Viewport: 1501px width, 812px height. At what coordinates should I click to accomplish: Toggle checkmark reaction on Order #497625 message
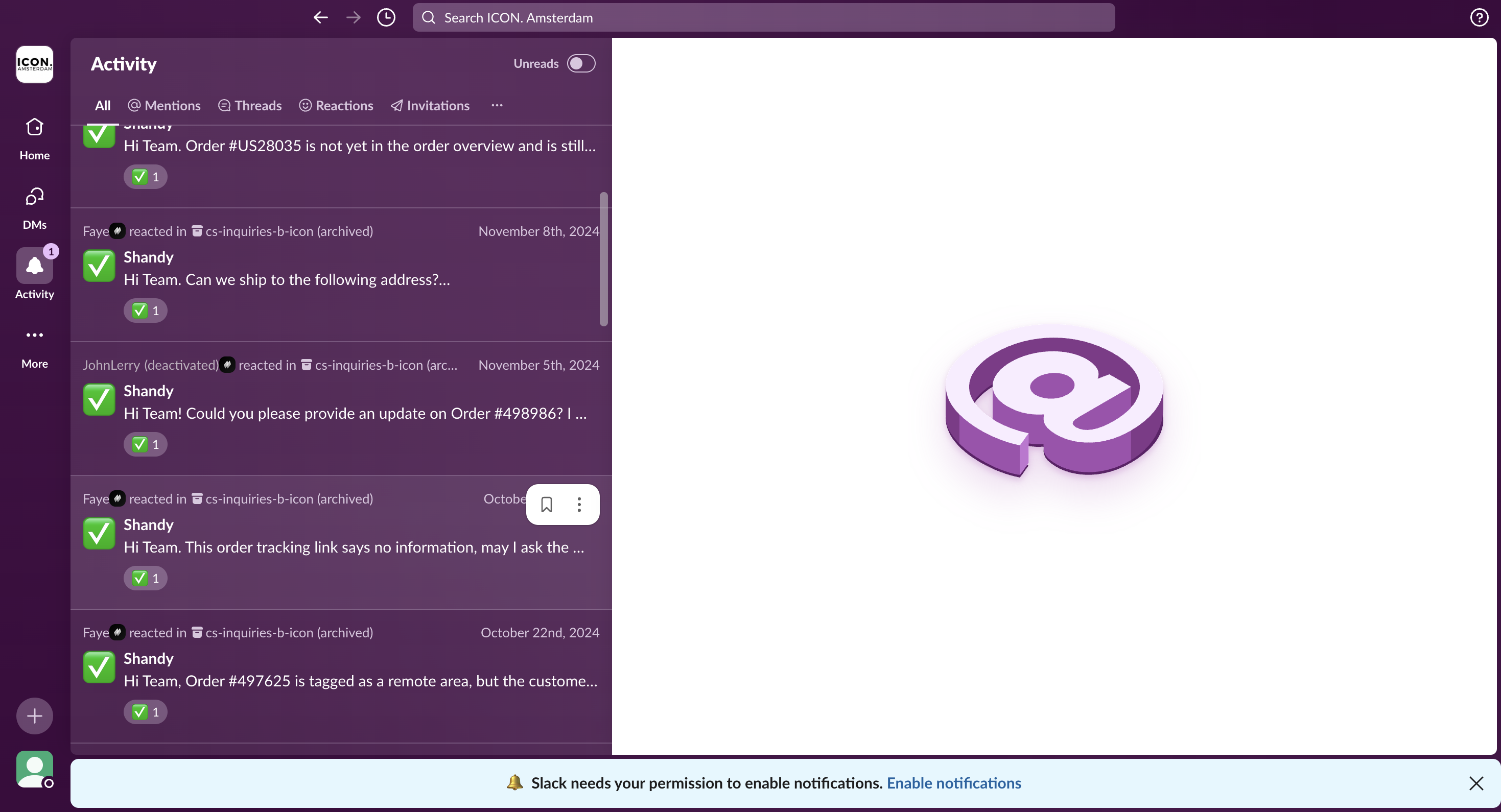[145, 712]
